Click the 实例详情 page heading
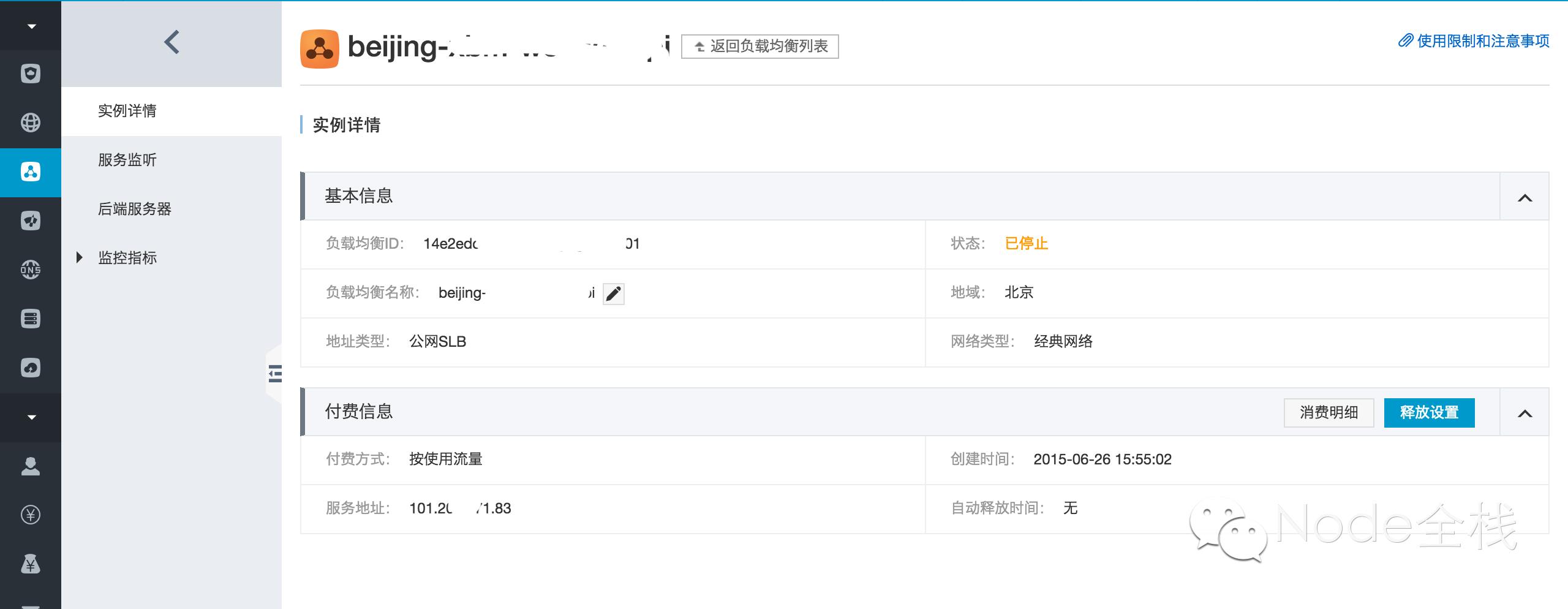The height and width of the screenshot is (609, 1568). tap(347, 125)
